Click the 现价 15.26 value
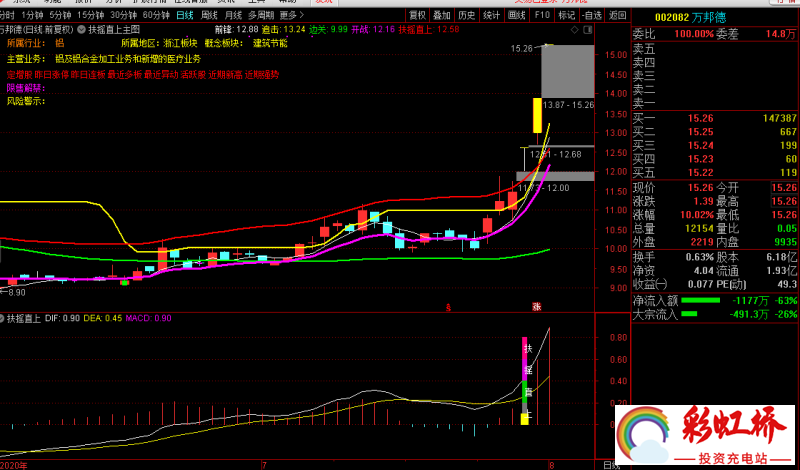 [700, 188]
